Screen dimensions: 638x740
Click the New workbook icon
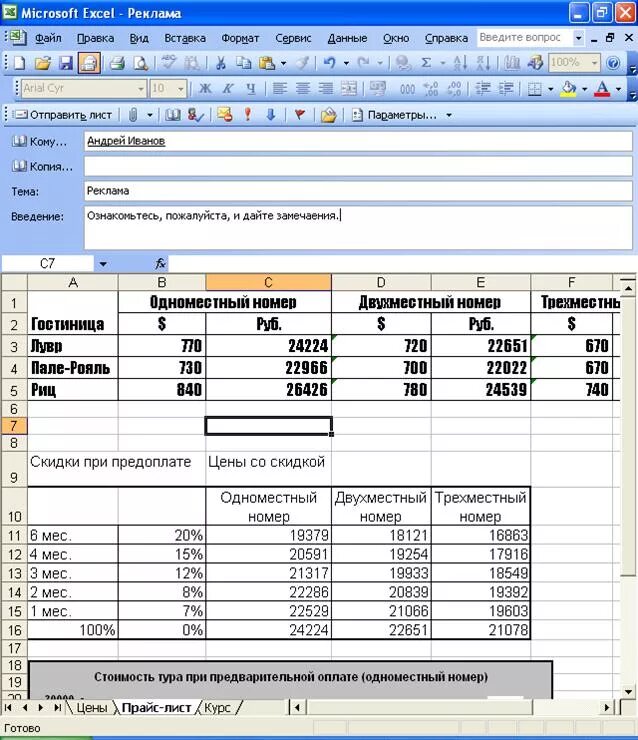(19, 63)
